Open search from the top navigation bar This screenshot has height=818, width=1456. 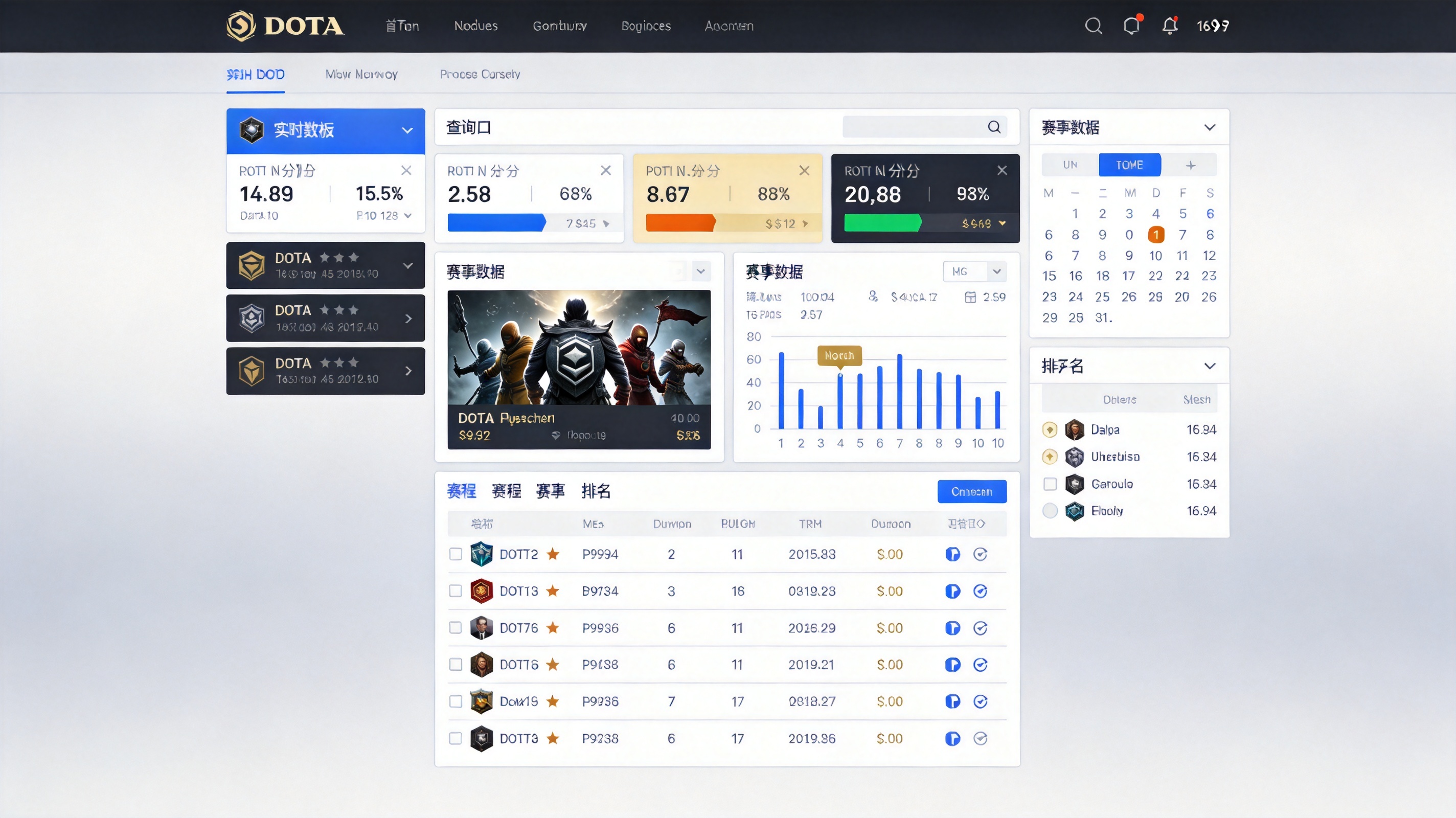[1093, 26]
